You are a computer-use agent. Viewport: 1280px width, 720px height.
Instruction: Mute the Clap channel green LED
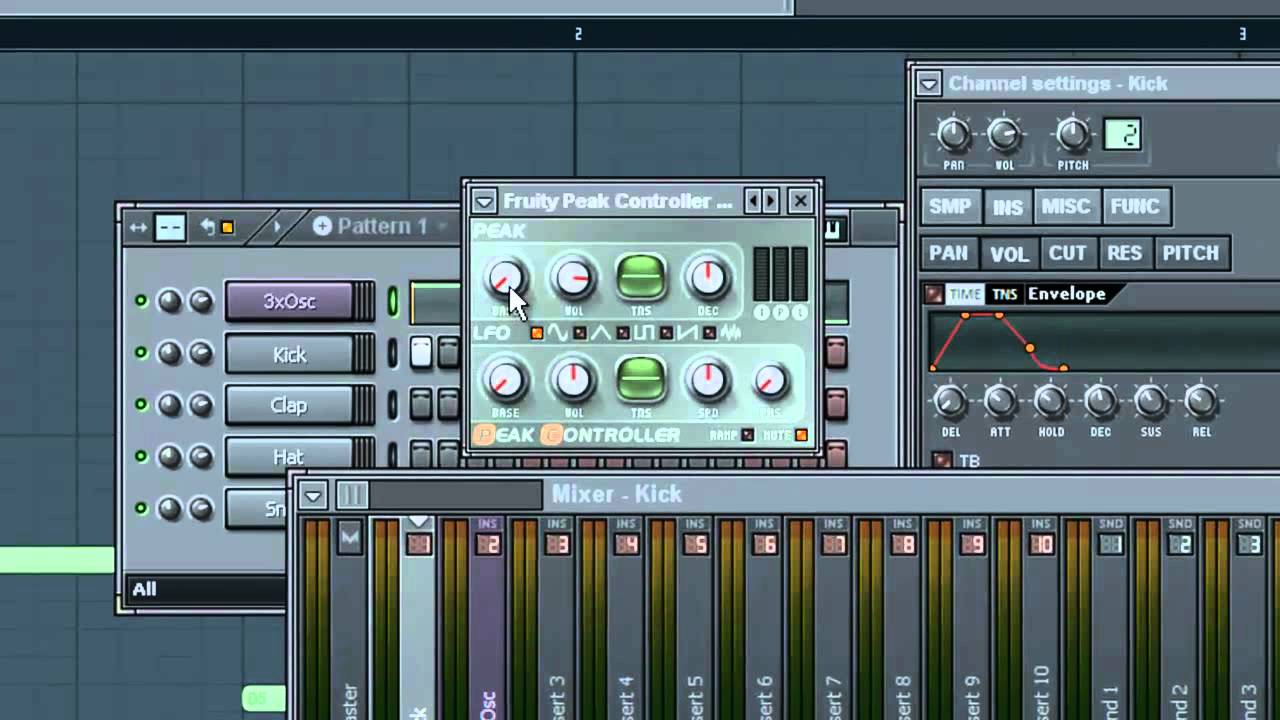click(x=141, y=405)
